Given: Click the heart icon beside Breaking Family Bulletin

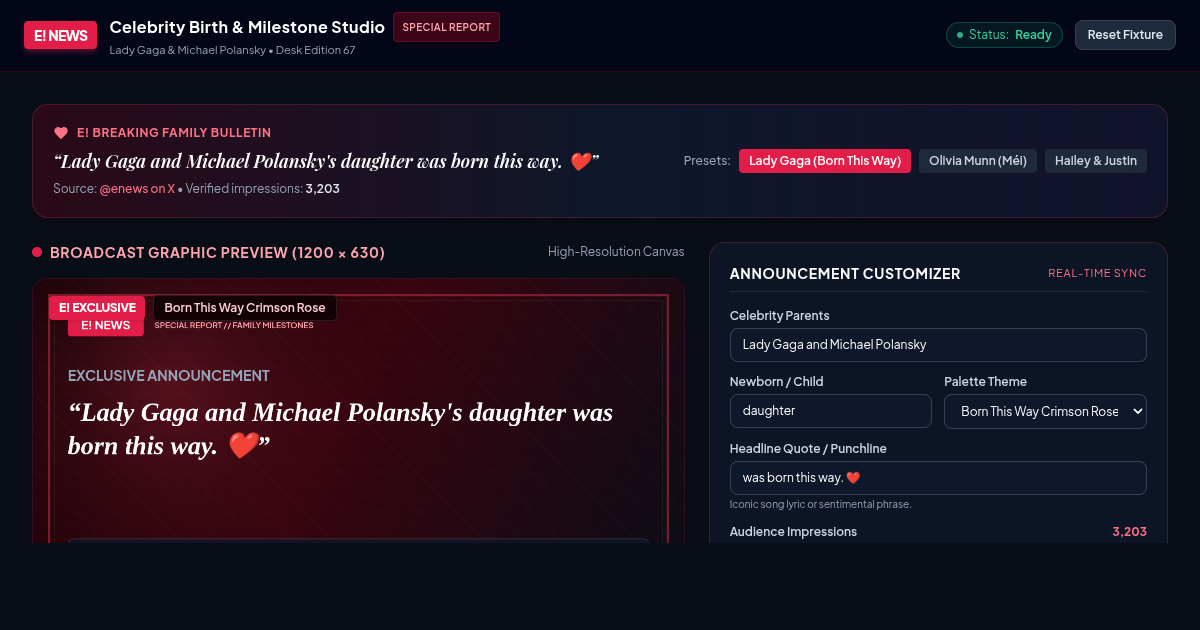Looking at the screenshot, I should (61, 132).
